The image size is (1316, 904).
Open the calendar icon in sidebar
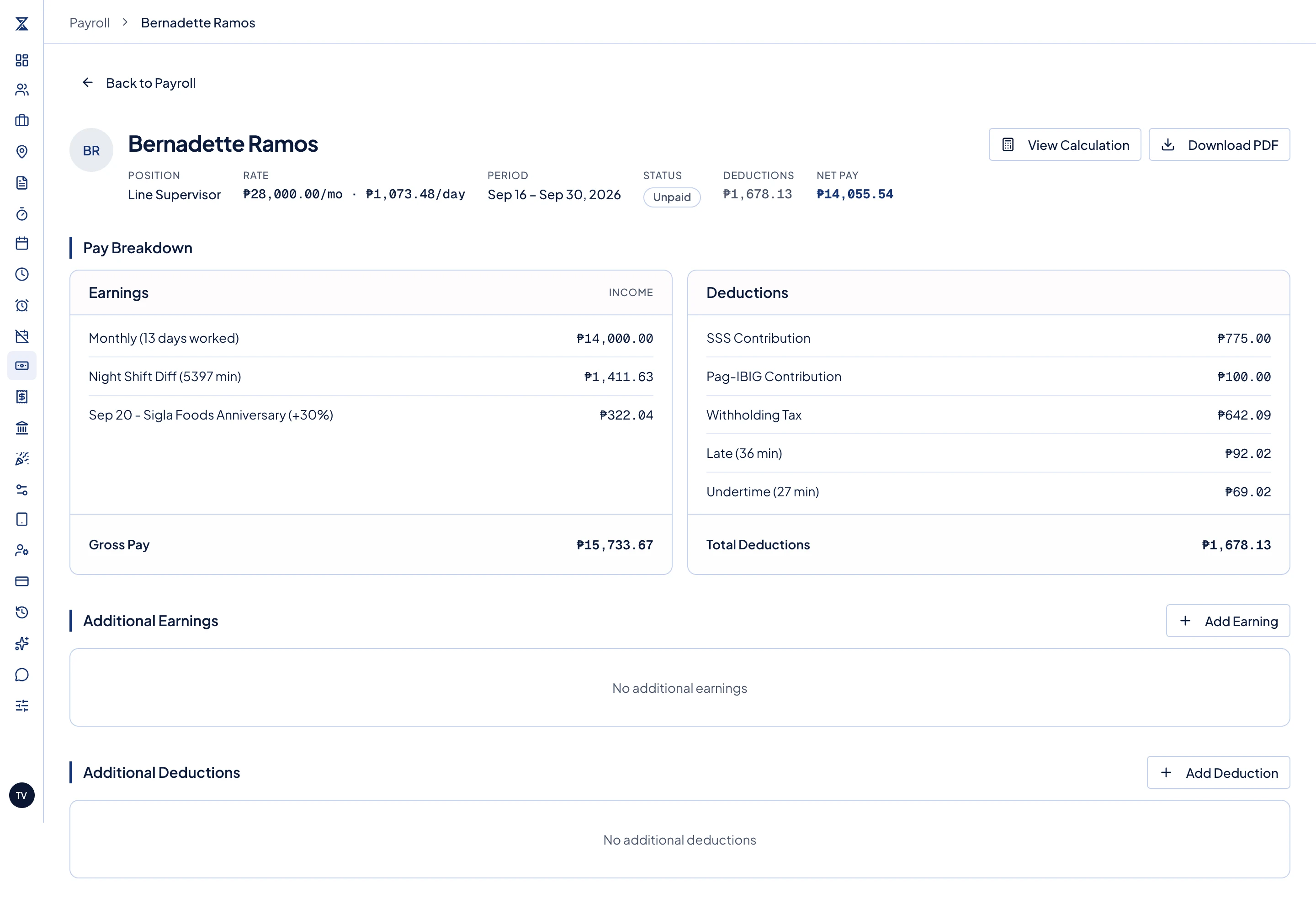(x=21, y=244)
